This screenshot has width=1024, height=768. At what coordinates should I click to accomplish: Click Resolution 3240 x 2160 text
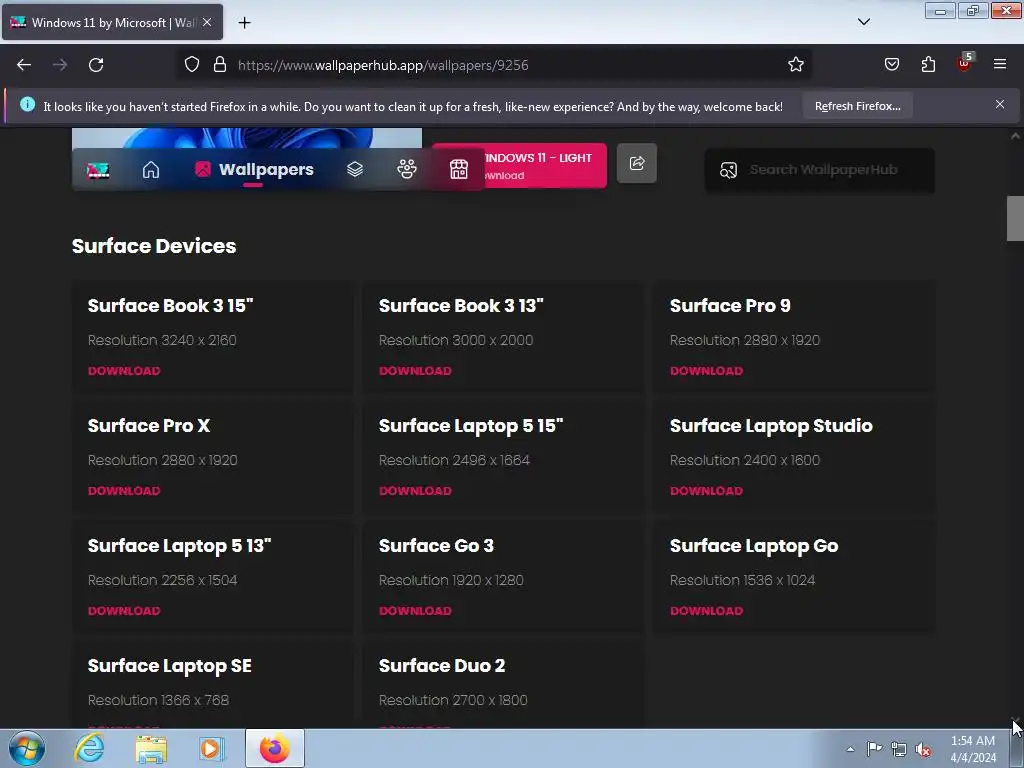pos(162,340)
